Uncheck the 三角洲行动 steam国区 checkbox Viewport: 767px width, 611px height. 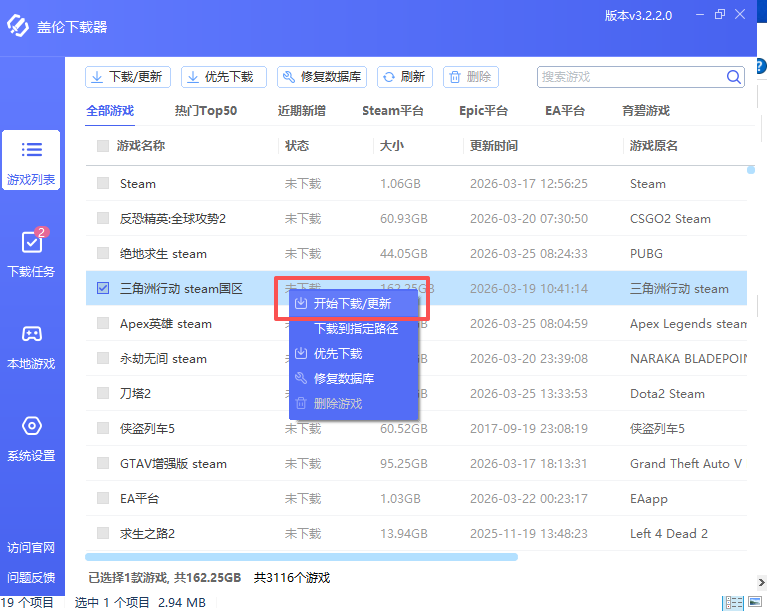(103, 288)
